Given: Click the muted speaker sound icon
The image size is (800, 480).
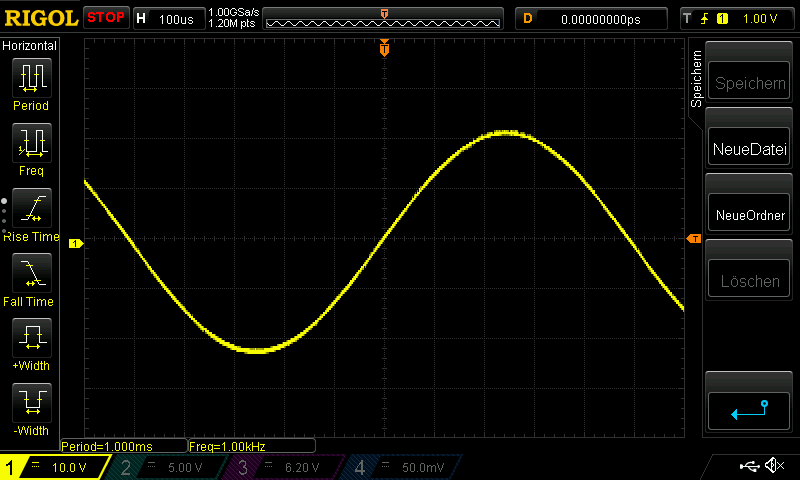Looking at the screenshot, I should [x=774, y=465].
